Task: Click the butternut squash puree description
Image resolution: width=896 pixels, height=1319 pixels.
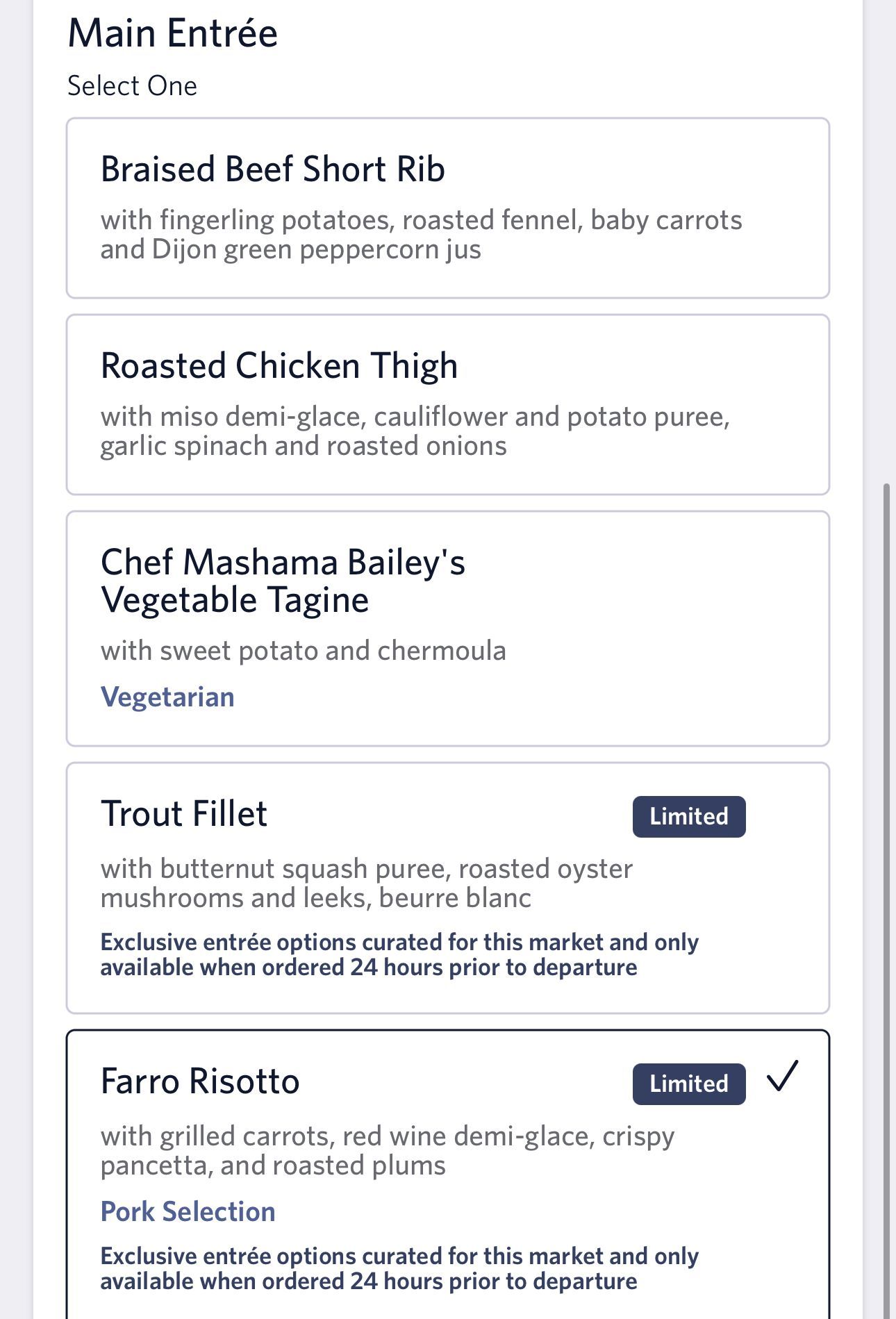Action: coord(366,884)
